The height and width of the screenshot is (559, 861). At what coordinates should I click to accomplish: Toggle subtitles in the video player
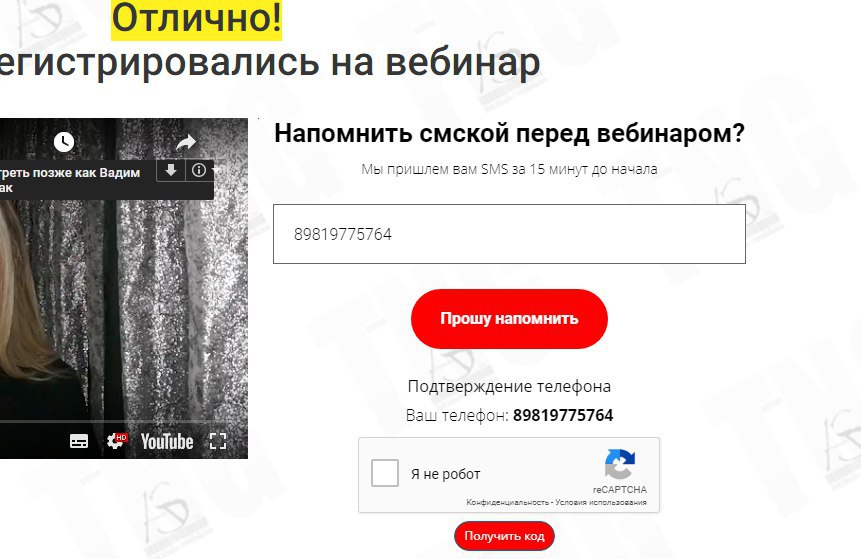(x=79, y=441)
